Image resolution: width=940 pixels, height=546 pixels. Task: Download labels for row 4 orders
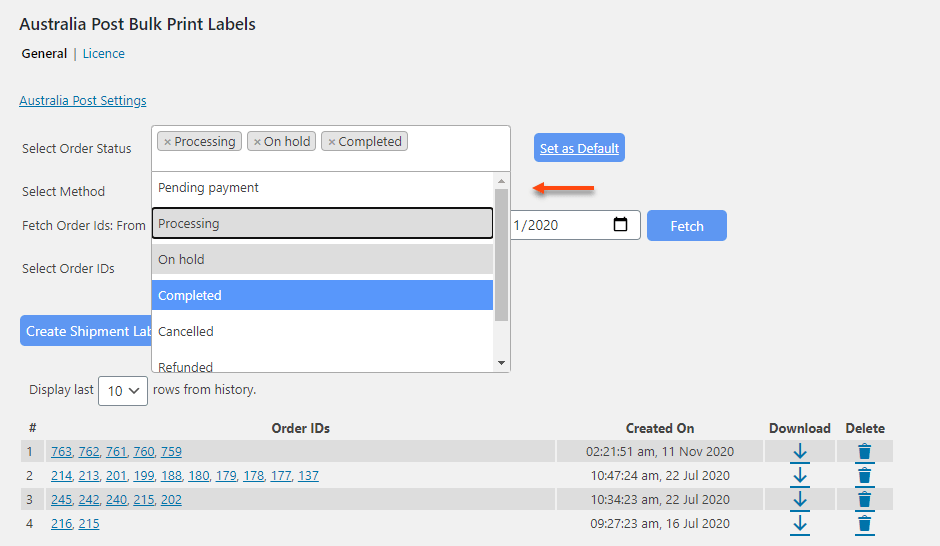[x=800, y=524]
